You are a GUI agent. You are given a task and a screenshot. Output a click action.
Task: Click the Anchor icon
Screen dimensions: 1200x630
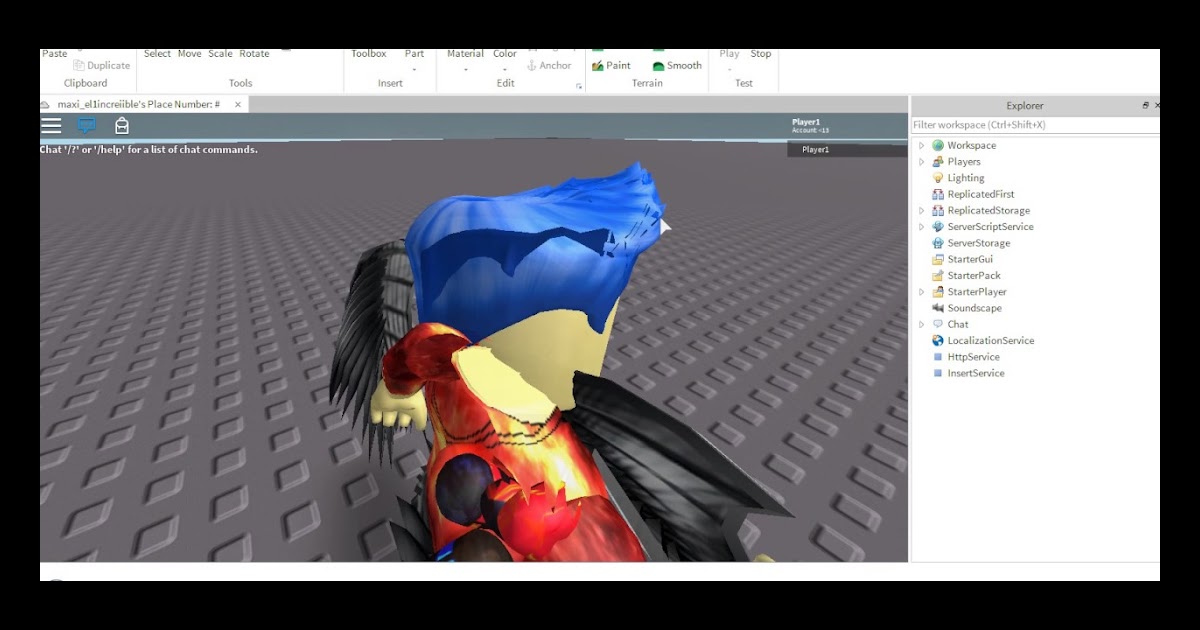click(x=532, y=66)
